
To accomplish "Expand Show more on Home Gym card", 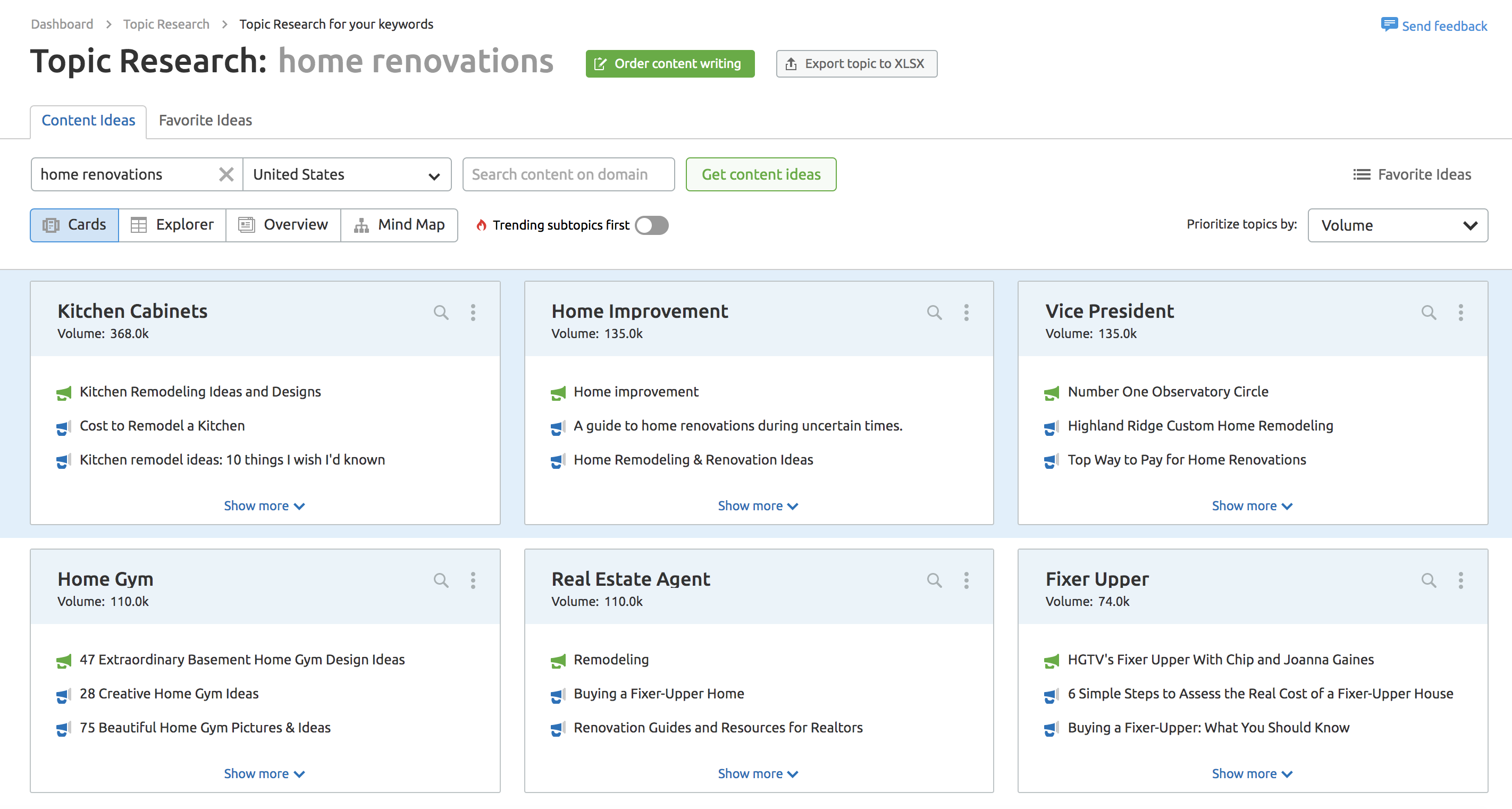I will [264, 774].
